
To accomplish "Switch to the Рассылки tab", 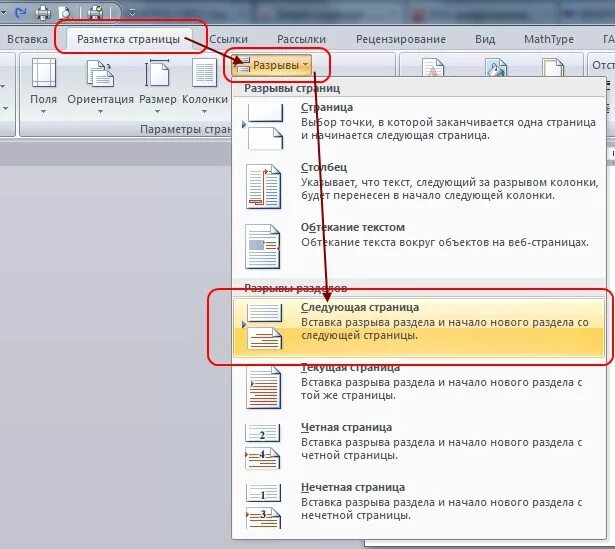I will click(x=301, y=39).
